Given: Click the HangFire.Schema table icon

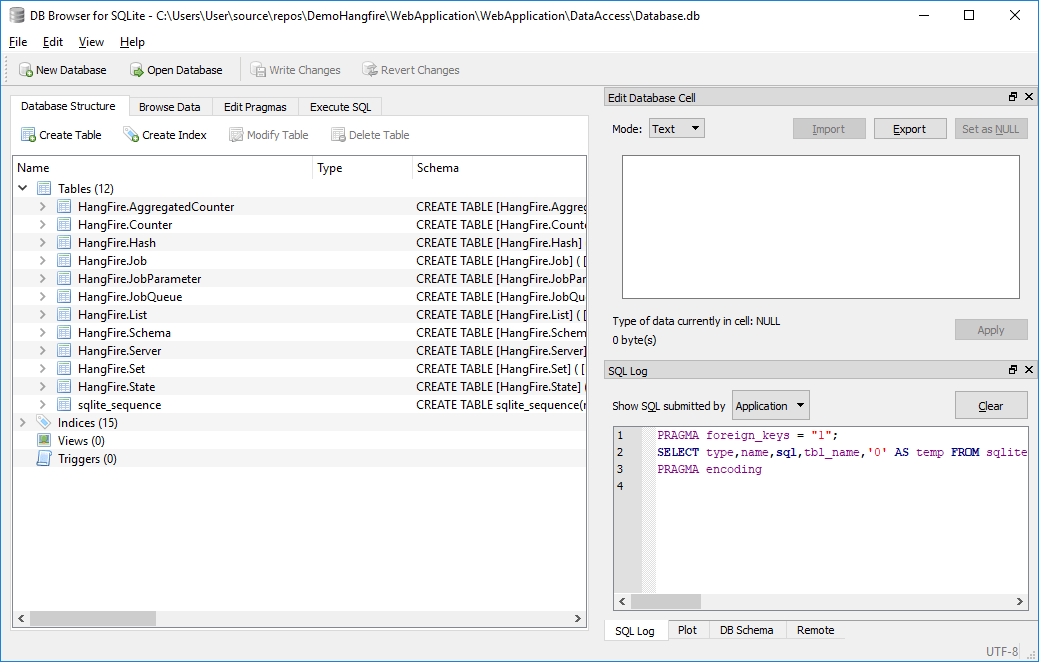Looking at the screenshot, I should click(x=64, y=332).
